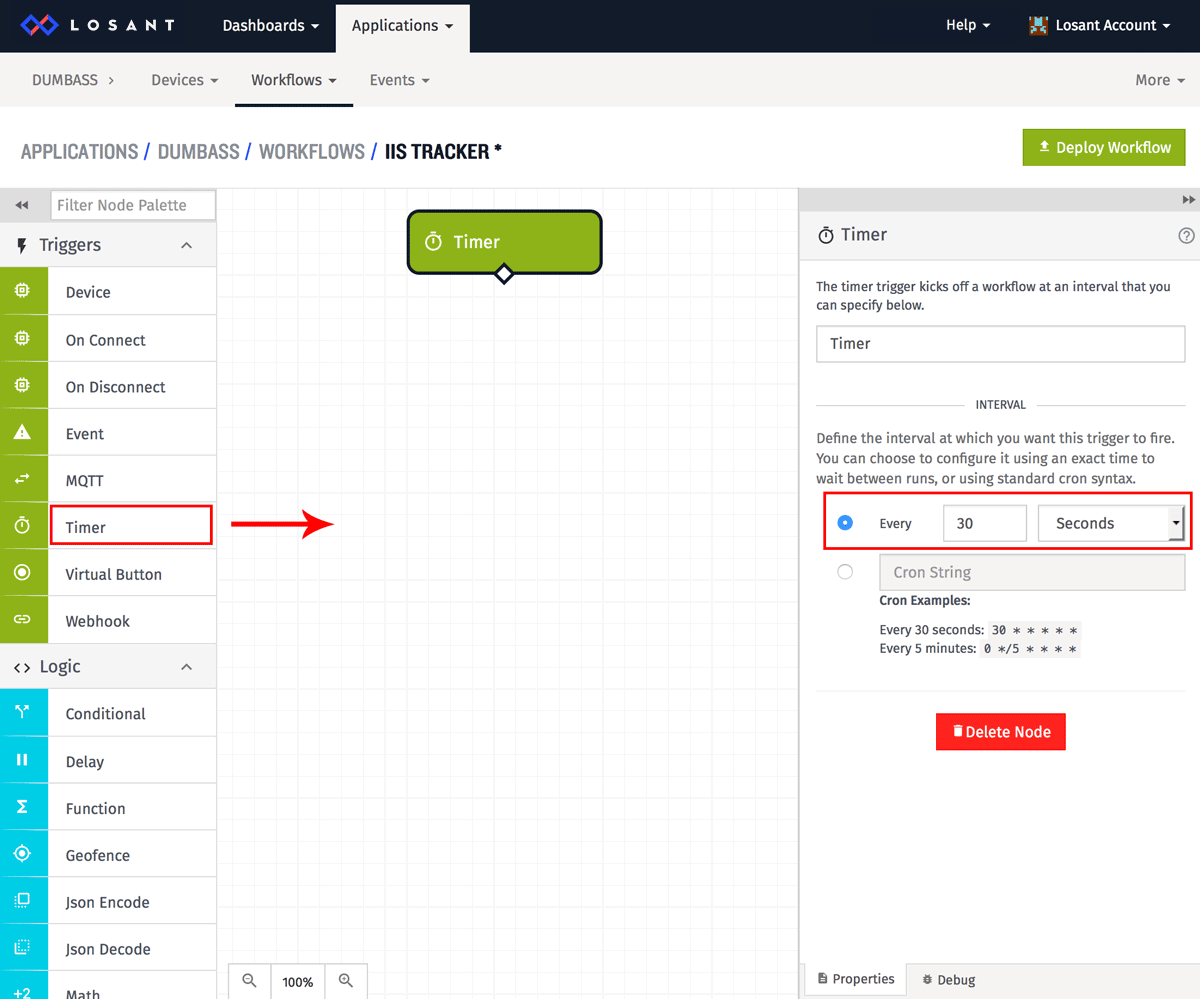Click the Timer label in node palette
1200x999 pixels.
pos(85,527)
